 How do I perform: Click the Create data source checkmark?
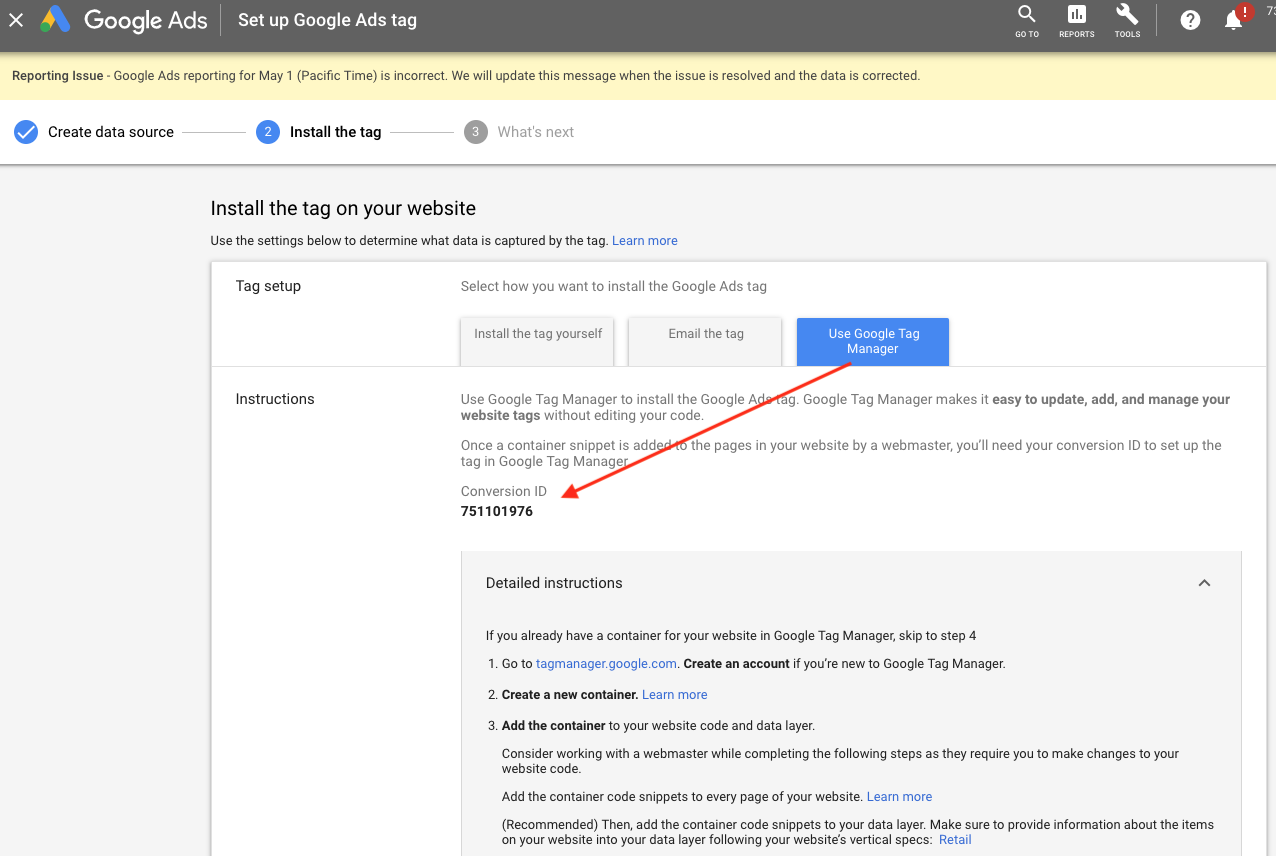coord(26,132)
